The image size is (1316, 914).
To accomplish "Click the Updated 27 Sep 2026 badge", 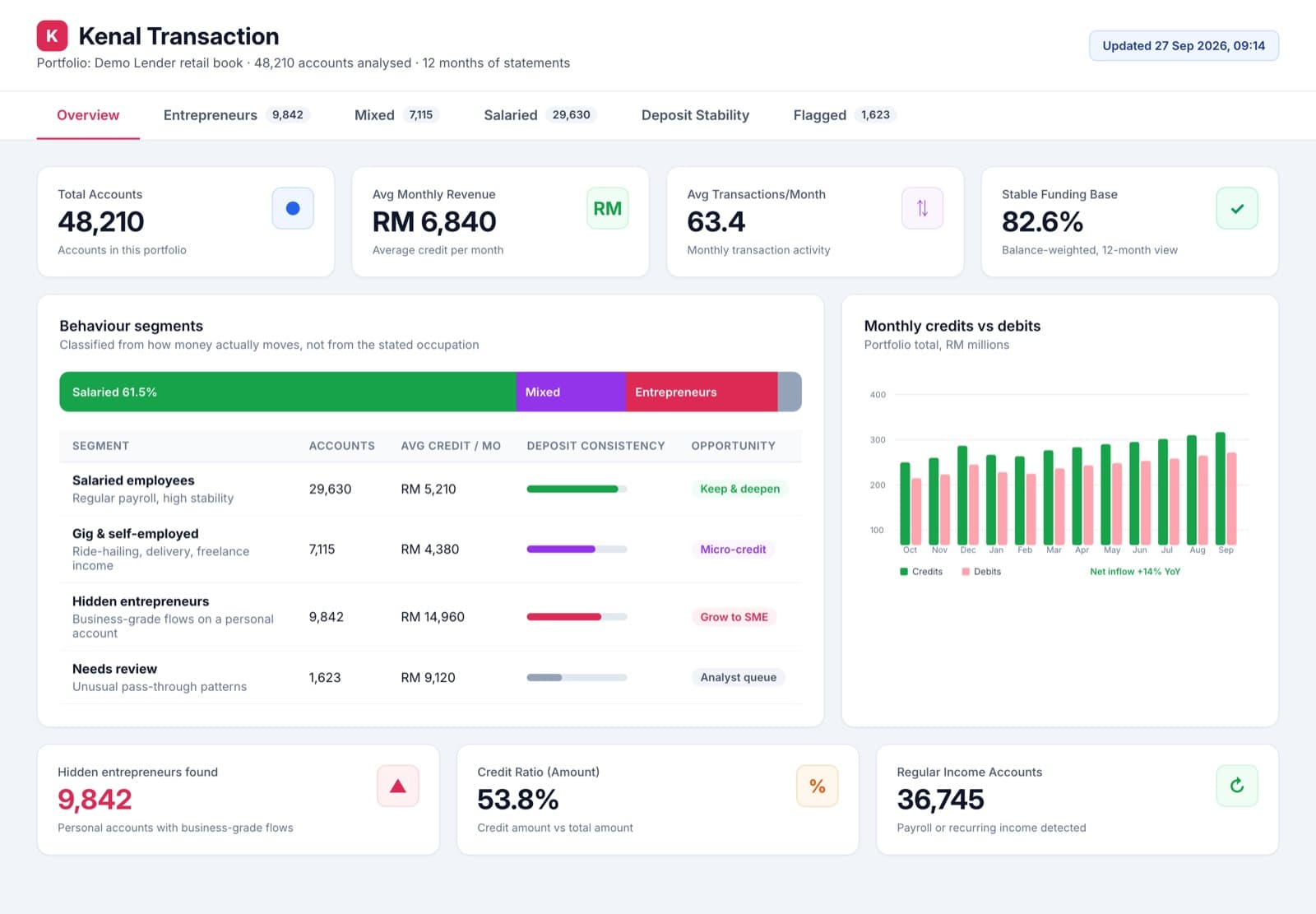I will (1184, 46).
